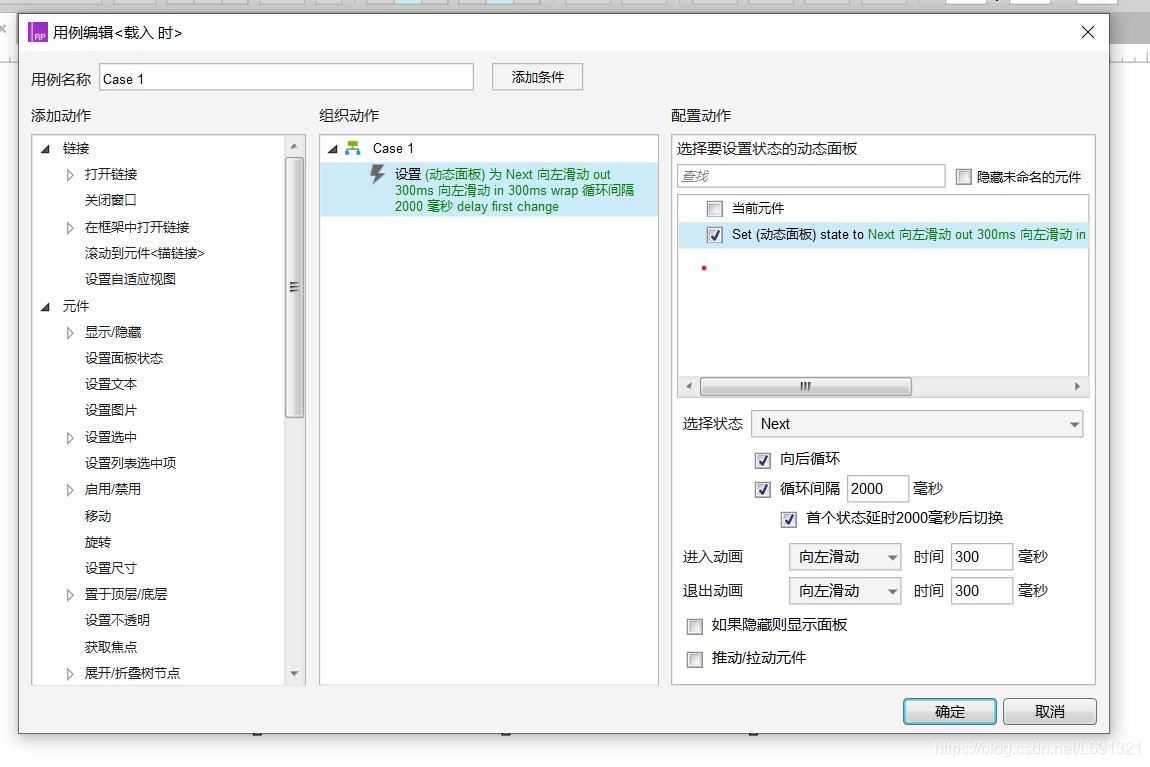Select 获取焦点 action
1150x767 pixels.
tap(111, 647)
